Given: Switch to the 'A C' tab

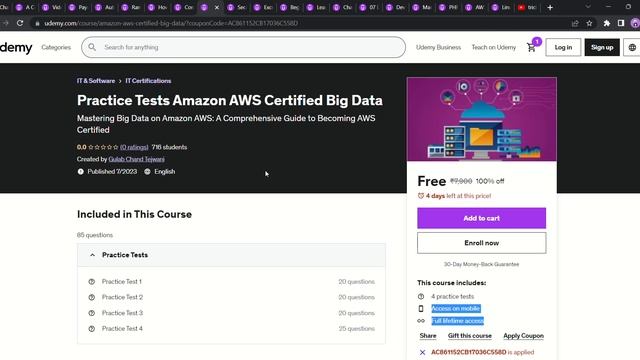Looking at the screenshot, I should [25, 7].
